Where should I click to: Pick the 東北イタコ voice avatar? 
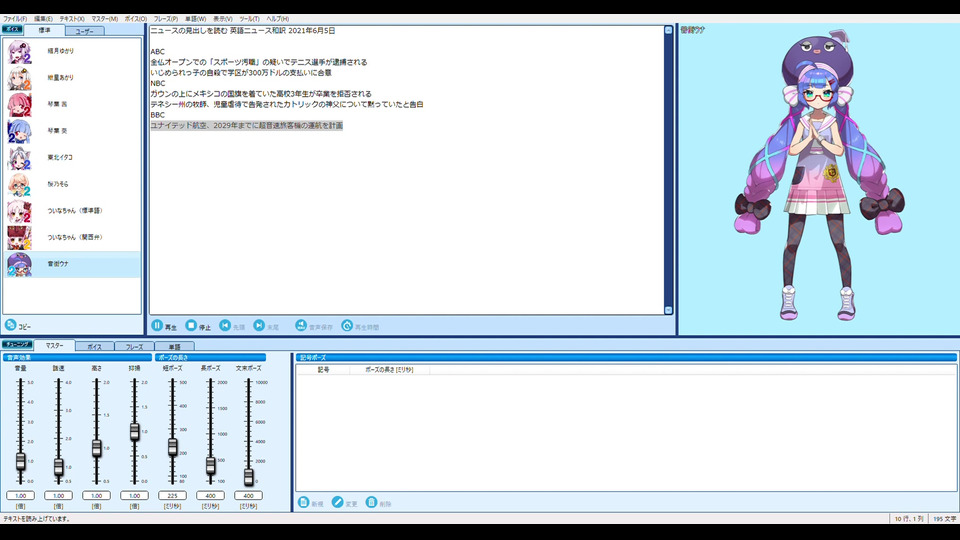pos(19,158)
